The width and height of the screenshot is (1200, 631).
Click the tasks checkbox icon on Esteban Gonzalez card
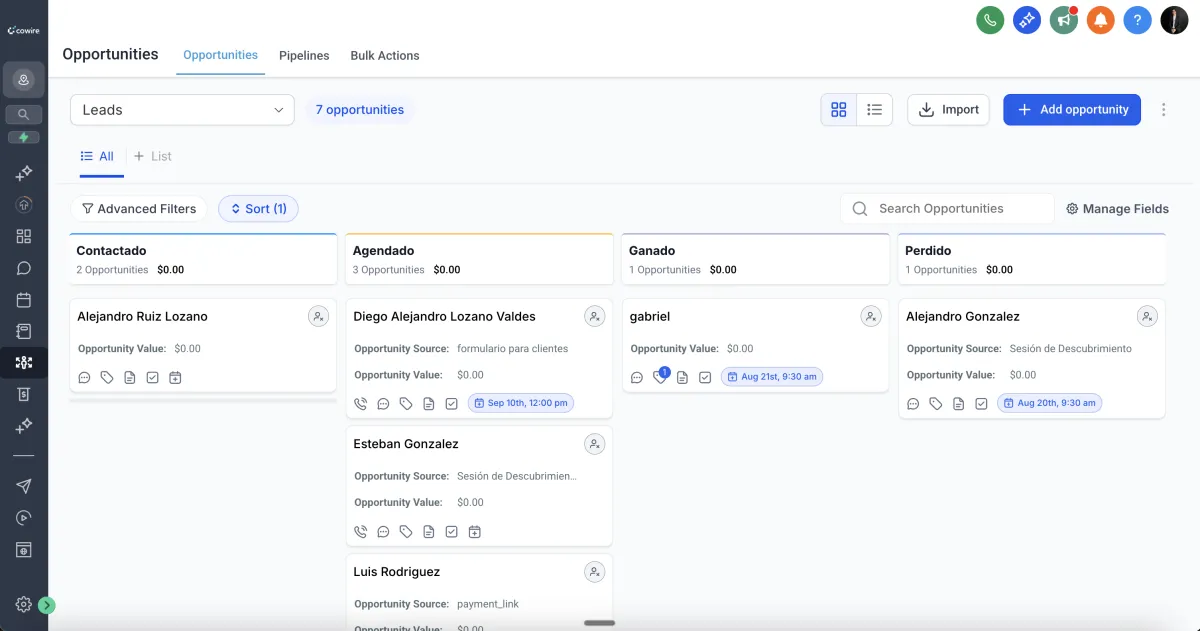pyautogui.click(x=451, y=532)
